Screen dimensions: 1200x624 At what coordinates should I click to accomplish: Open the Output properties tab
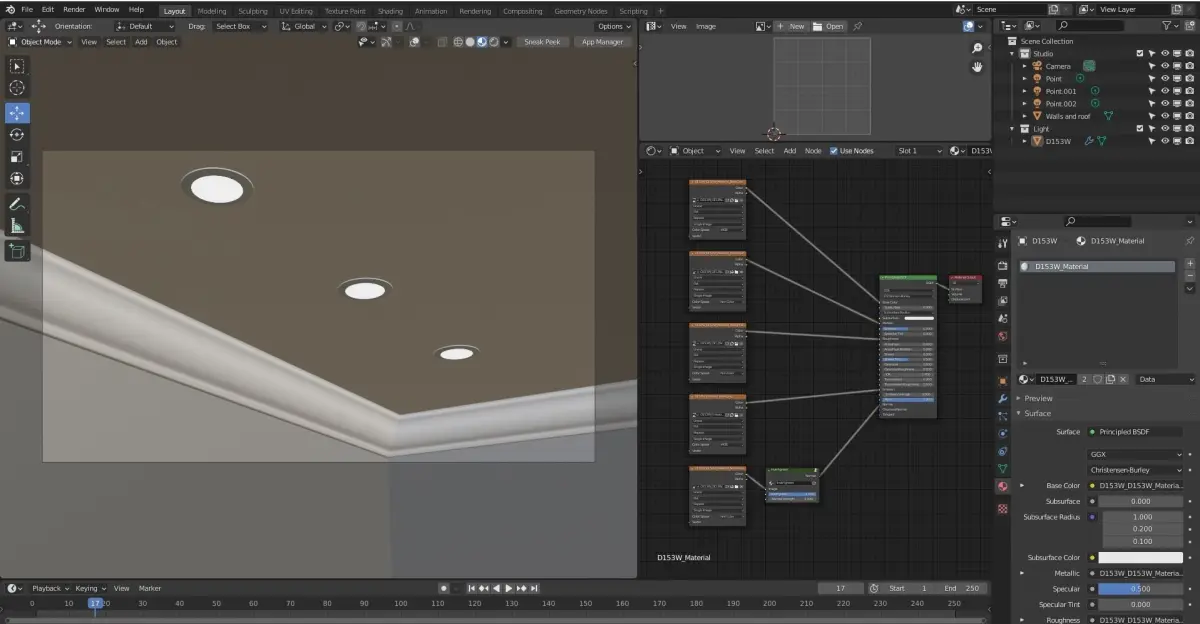pyautogui.click(x=1003, y=283)
